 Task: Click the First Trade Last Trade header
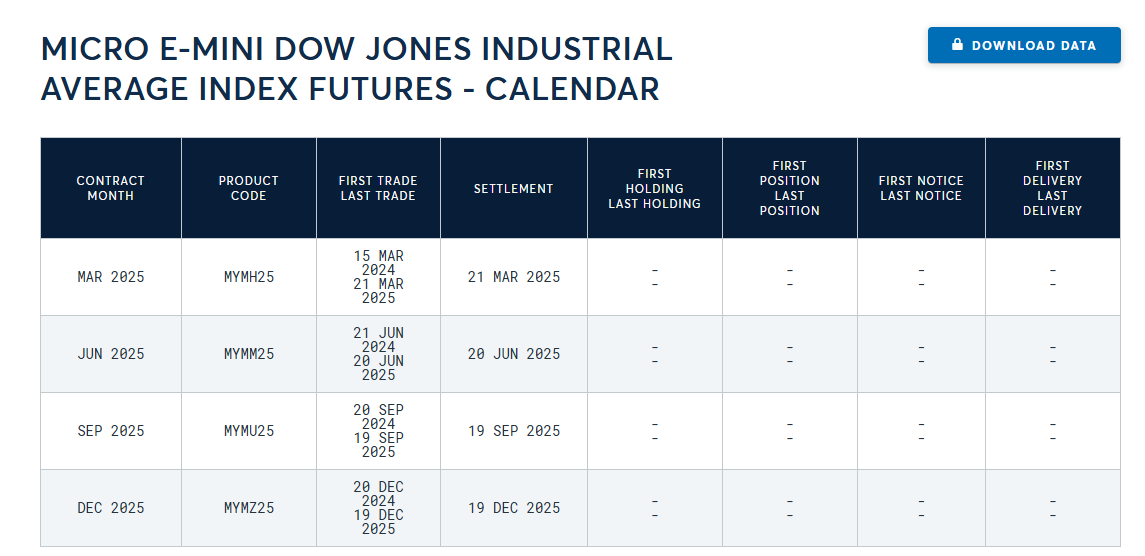coord(378,188)
